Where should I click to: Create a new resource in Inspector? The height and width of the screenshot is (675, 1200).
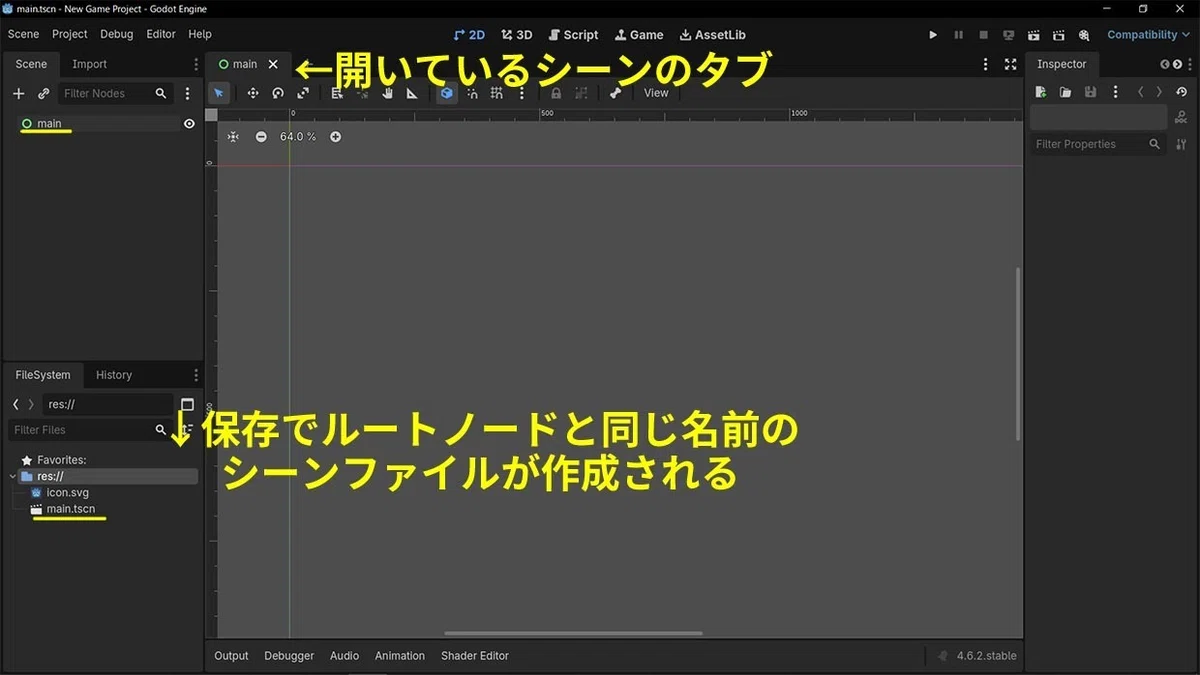click(x=1041, y=92)
